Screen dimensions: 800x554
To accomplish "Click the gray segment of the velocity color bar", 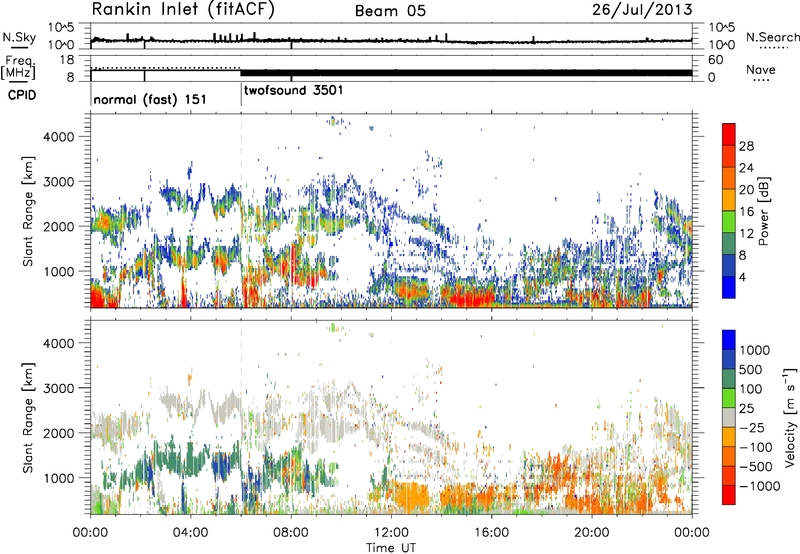I will [x=729, y=418].
